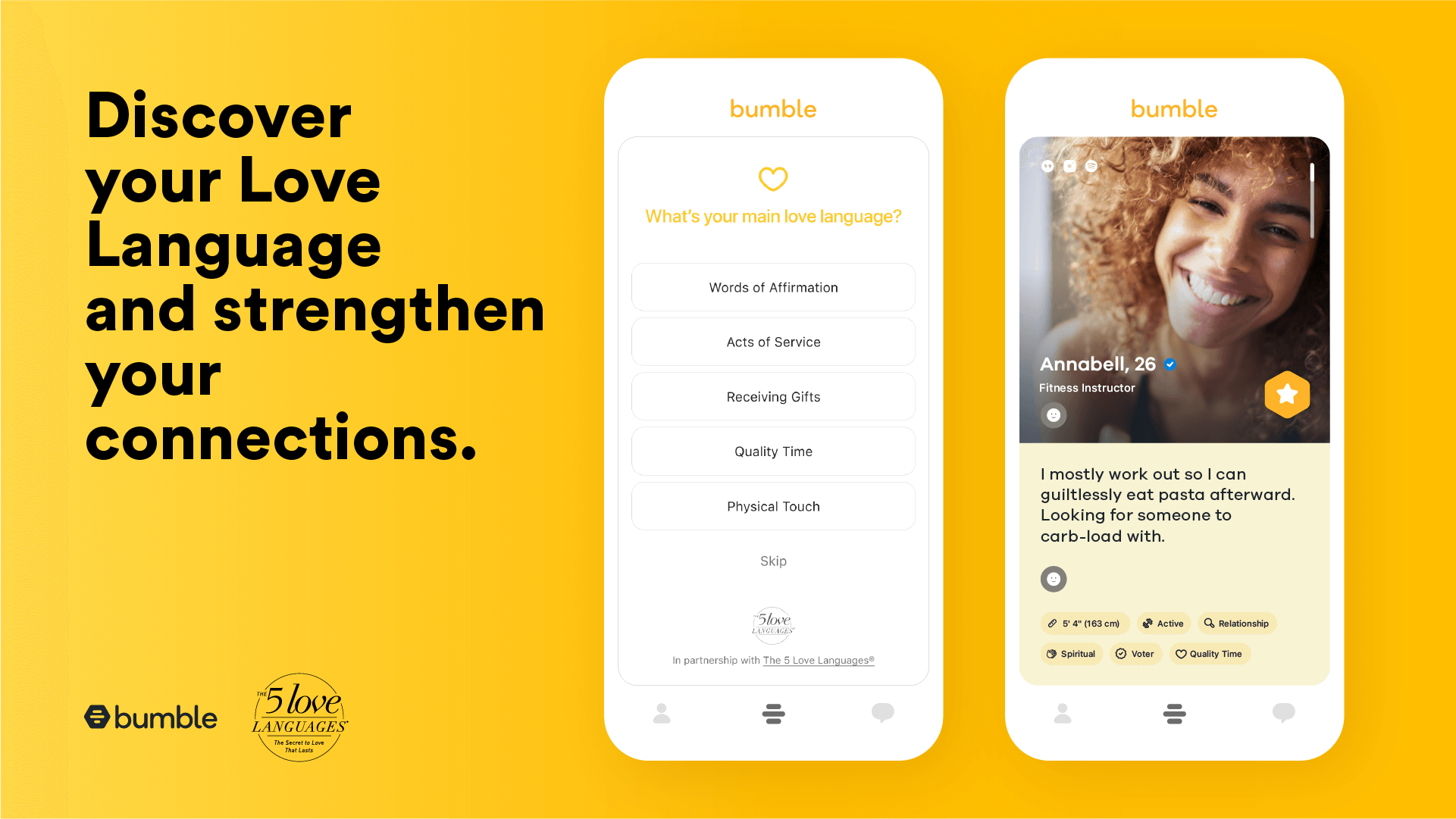Click the messages icon on left screen bottom nav
The height and width of the screenshot is (819, 1456).
[x=882, y=713]
